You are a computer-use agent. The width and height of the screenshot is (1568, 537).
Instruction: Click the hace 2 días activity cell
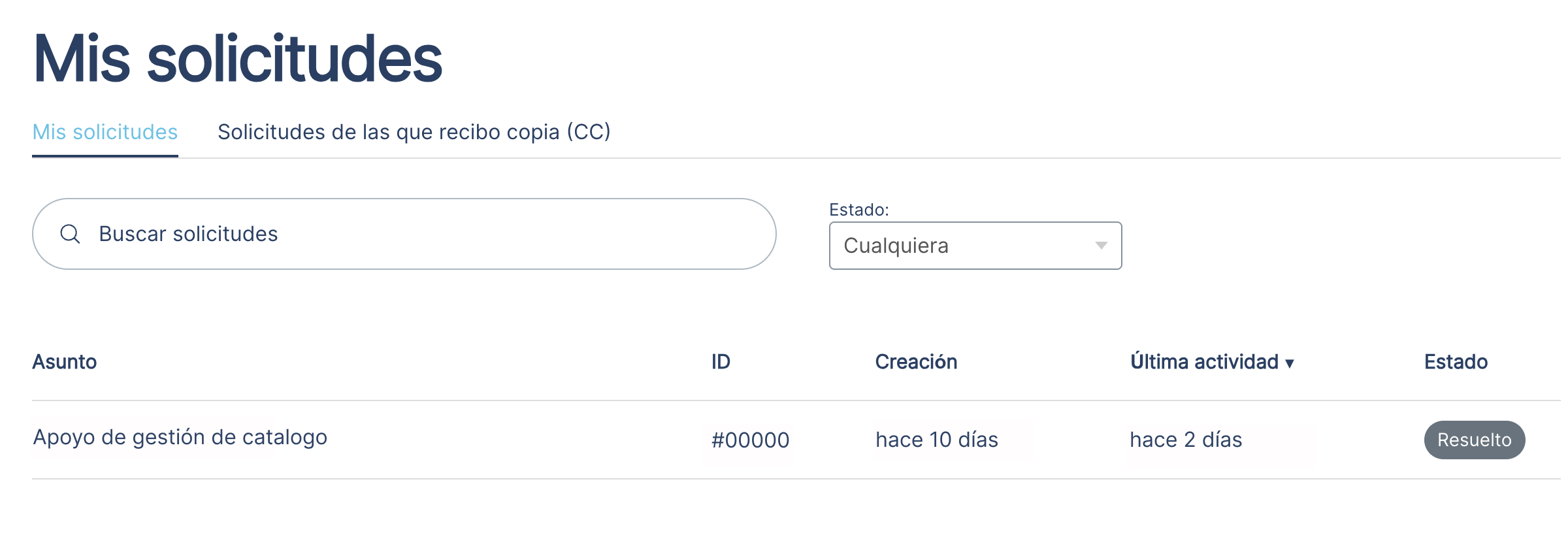[x=1186, y=440]
